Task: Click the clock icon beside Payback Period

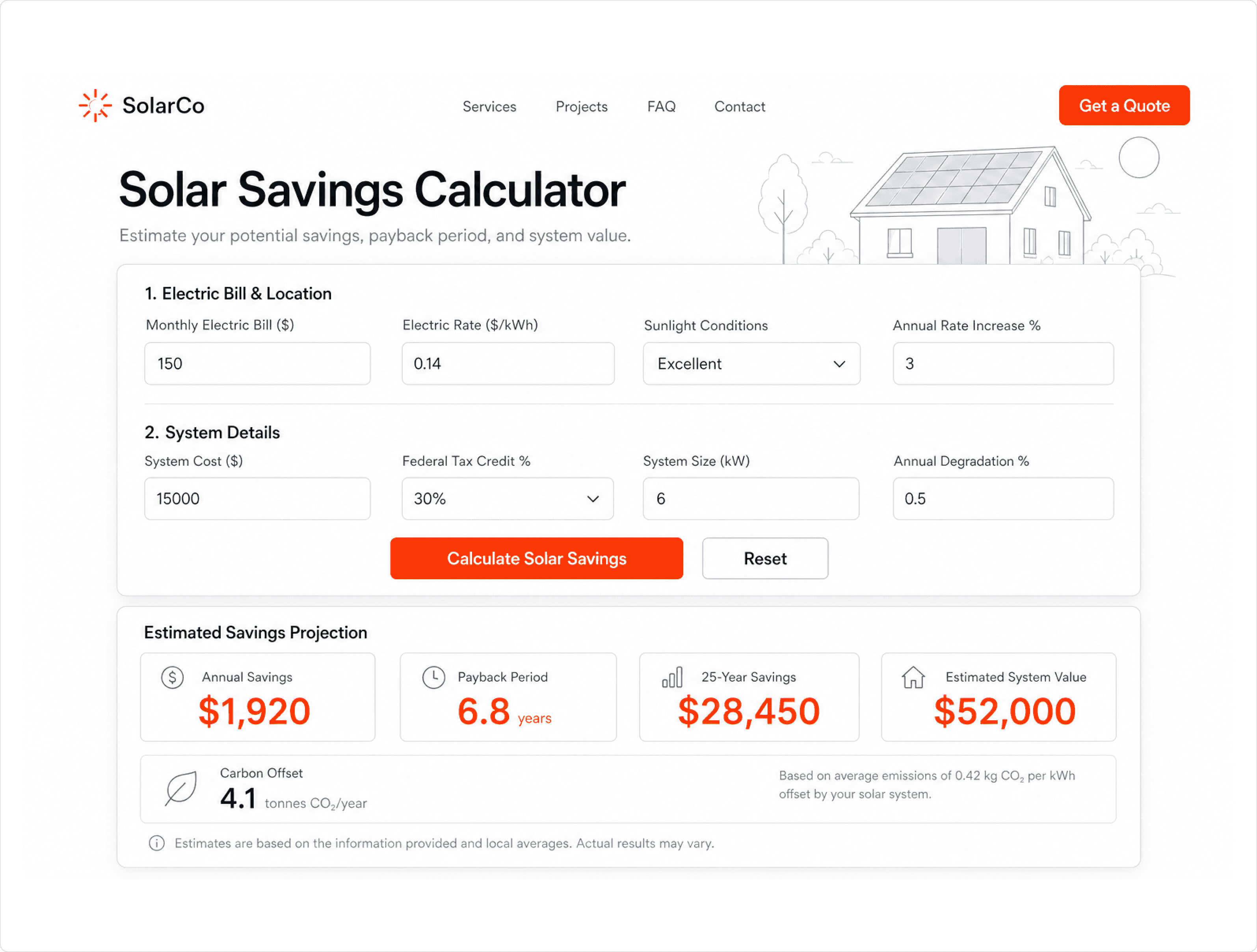Action: pos(434,677)
